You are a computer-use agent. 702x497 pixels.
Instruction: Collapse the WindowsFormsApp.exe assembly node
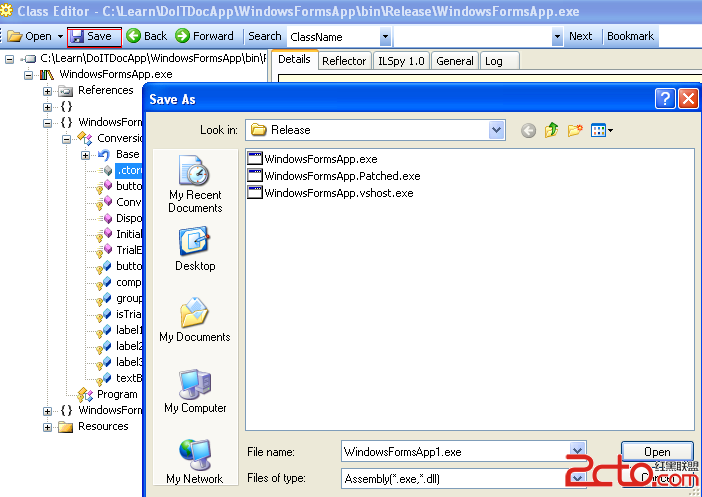point(28,75)
